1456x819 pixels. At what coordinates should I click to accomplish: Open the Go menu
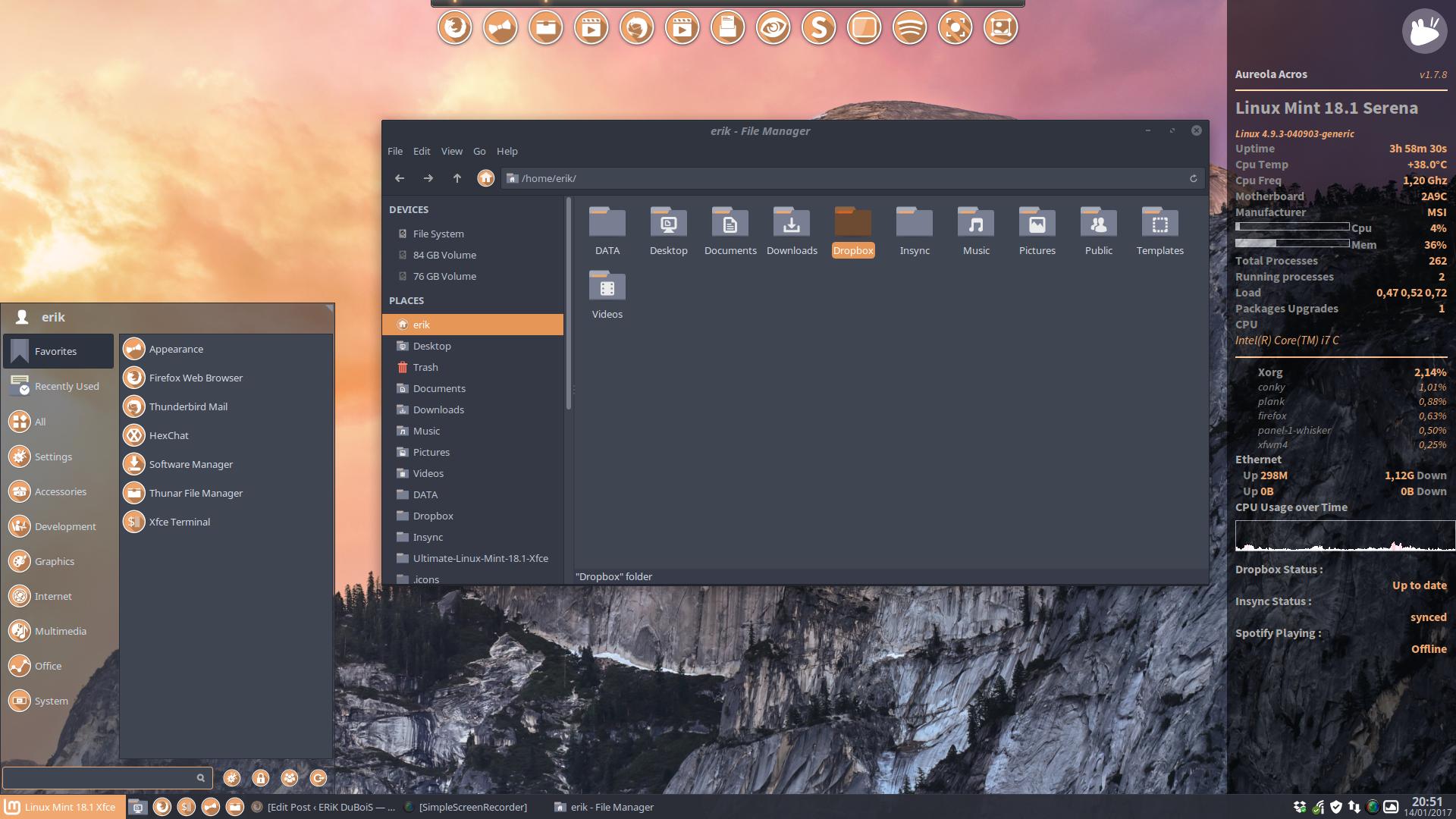(479, 151)
